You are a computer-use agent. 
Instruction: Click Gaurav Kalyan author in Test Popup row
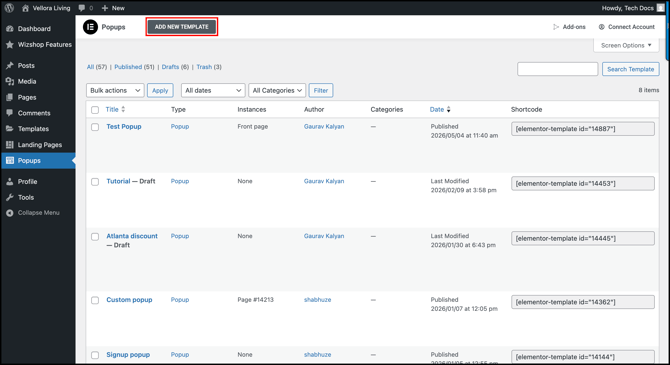(x=324, y=127)
